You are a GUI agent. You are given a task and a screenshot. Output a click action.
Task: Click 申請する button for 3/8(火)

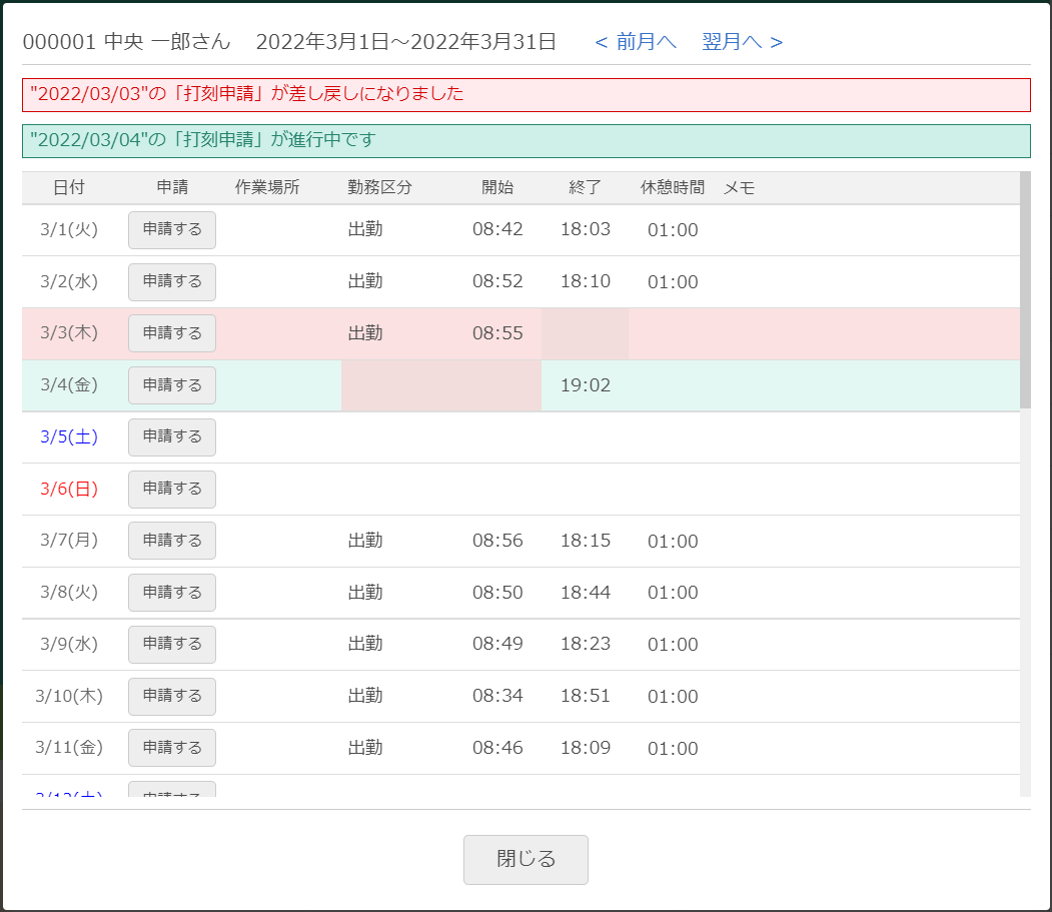click(x=172, y=593)
